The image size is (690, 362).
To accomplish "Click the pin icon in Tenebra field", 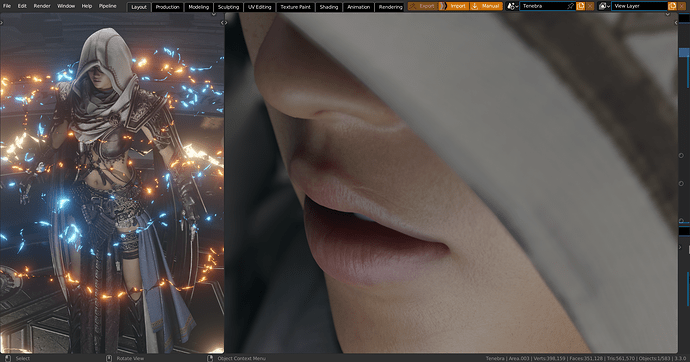I will click(x=570, y=6).
